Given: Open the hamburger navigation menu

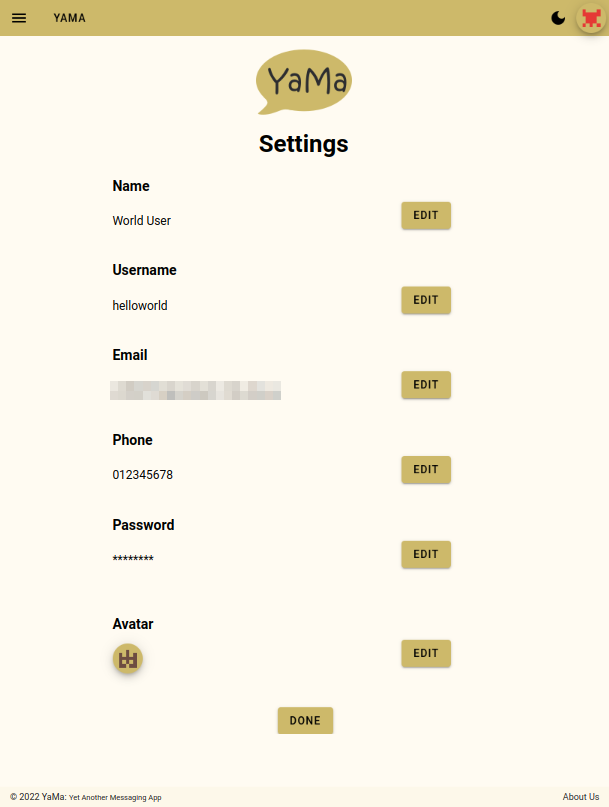Looking at the screenshot, I should [19, 18].
